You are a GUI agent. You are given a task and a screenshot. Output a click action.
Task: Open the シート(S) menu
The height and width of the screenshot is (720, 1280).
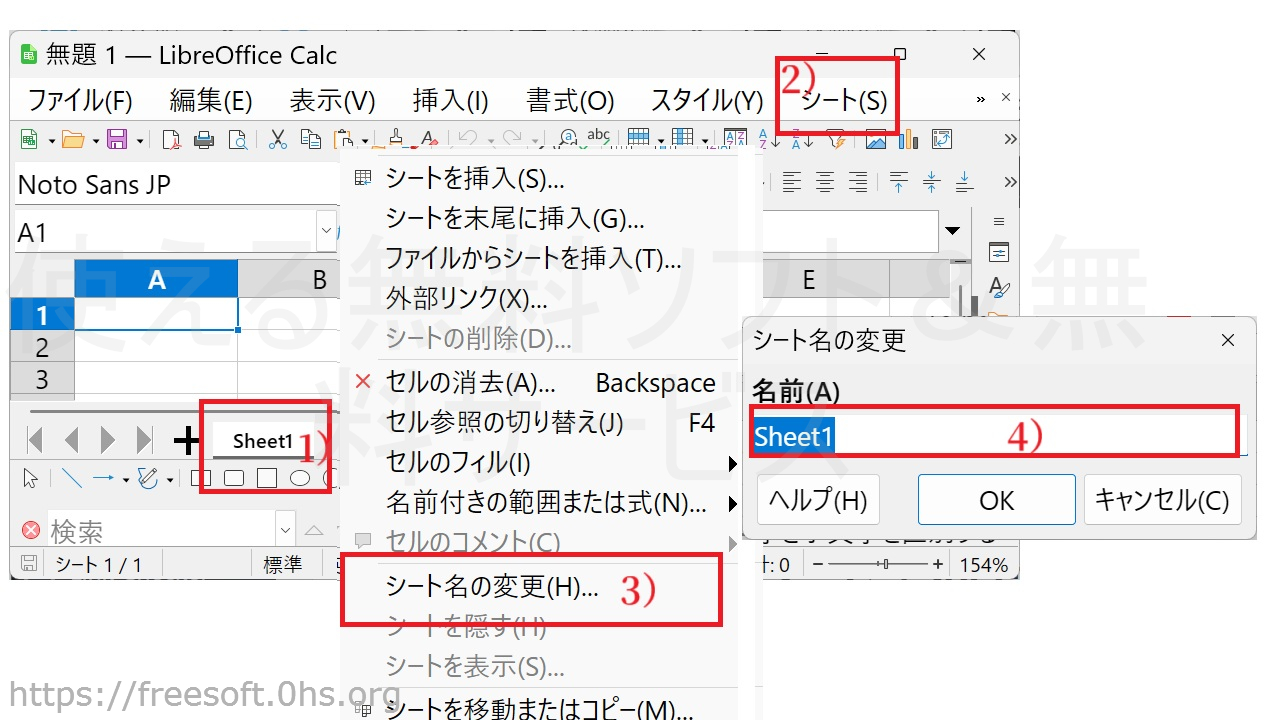[843, 100]
